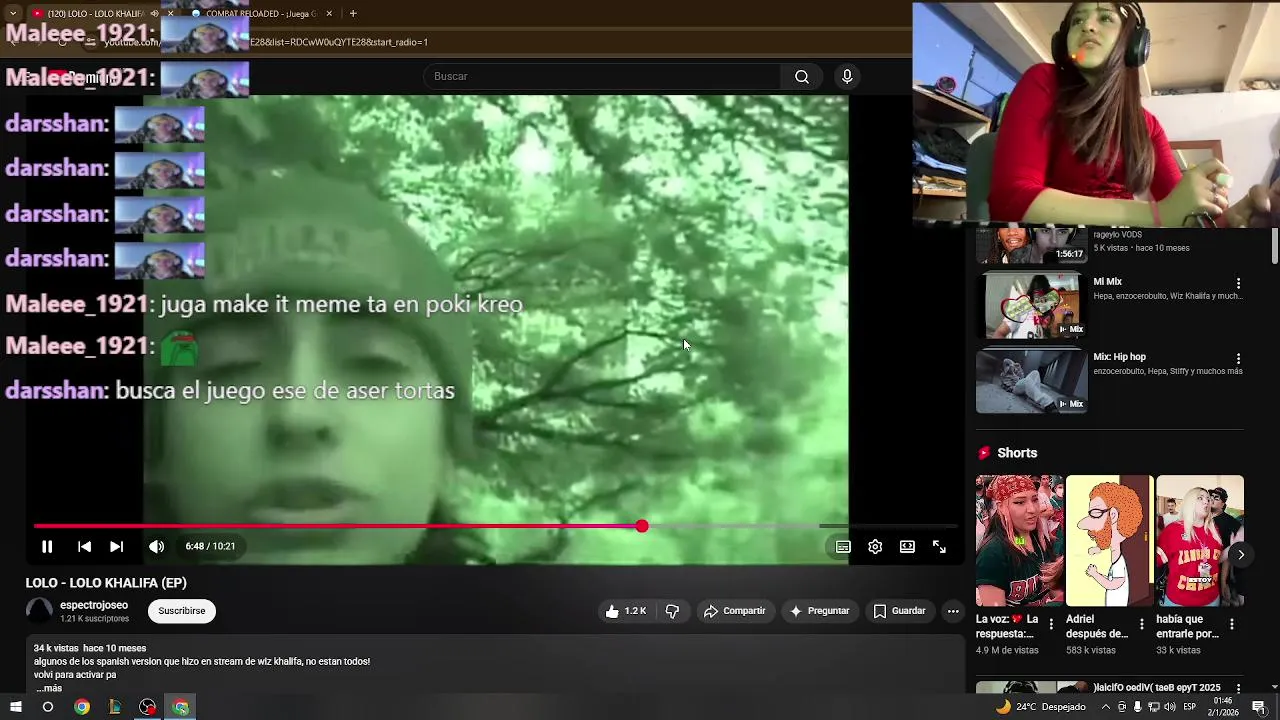Expand the description with ...más

(49, 688)
